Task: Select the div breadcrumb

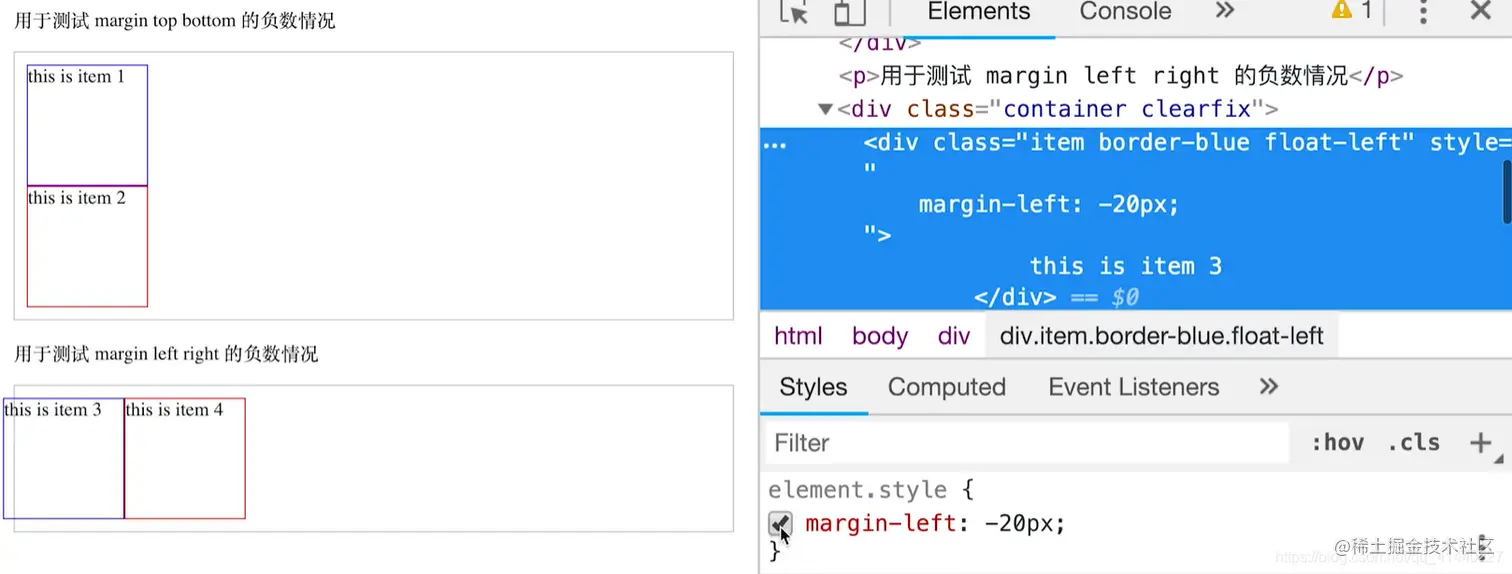Action: [954, 336]
